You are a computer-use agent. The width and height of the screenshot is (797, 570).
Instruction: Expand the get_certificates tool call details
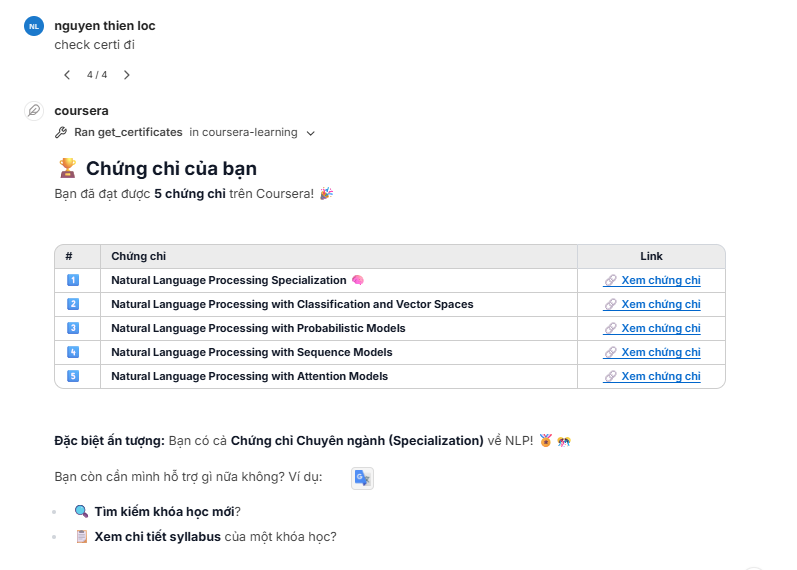[311, 133]
